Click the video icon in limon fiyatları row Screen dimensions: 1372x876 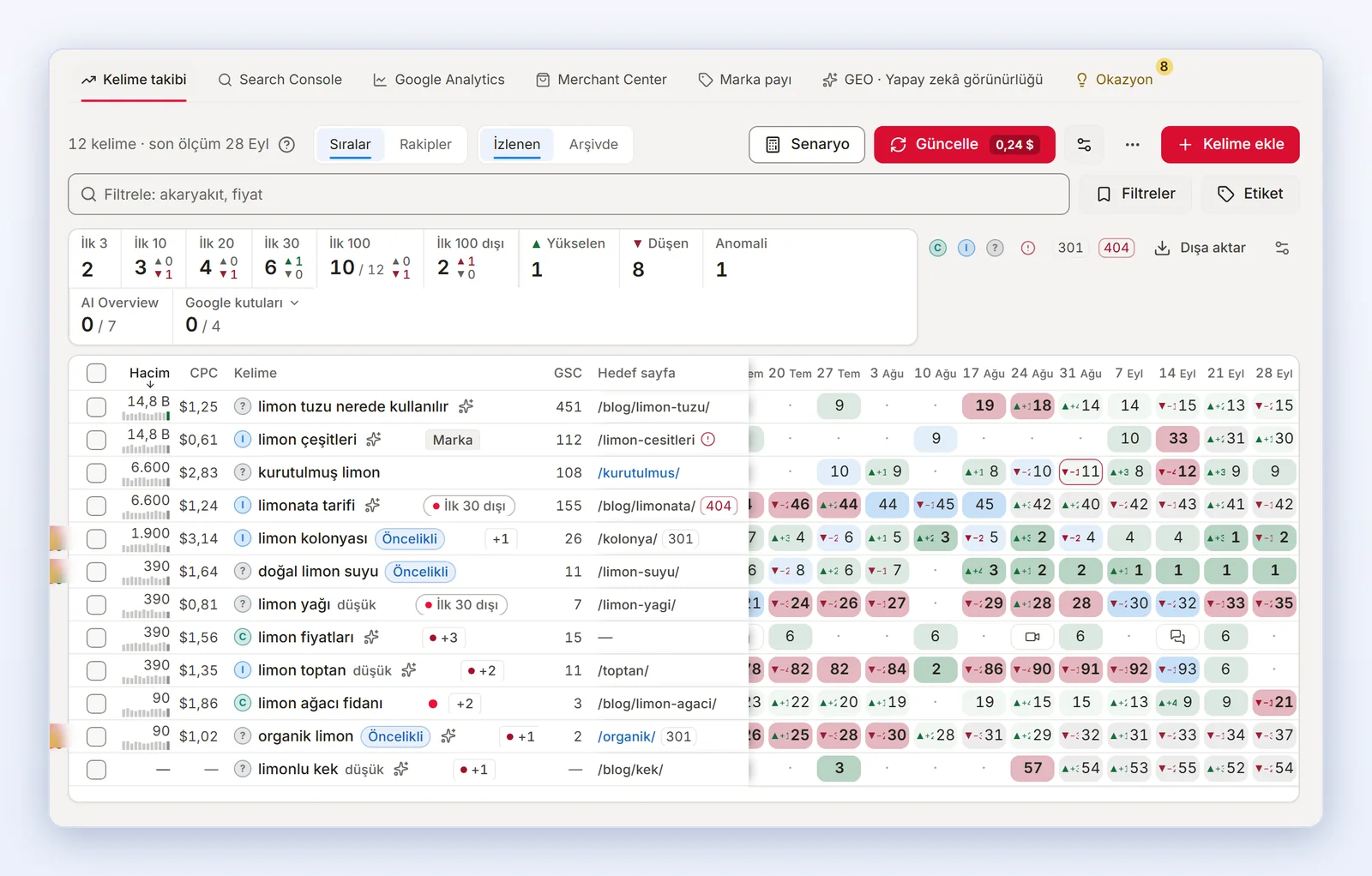(1032, 637)
